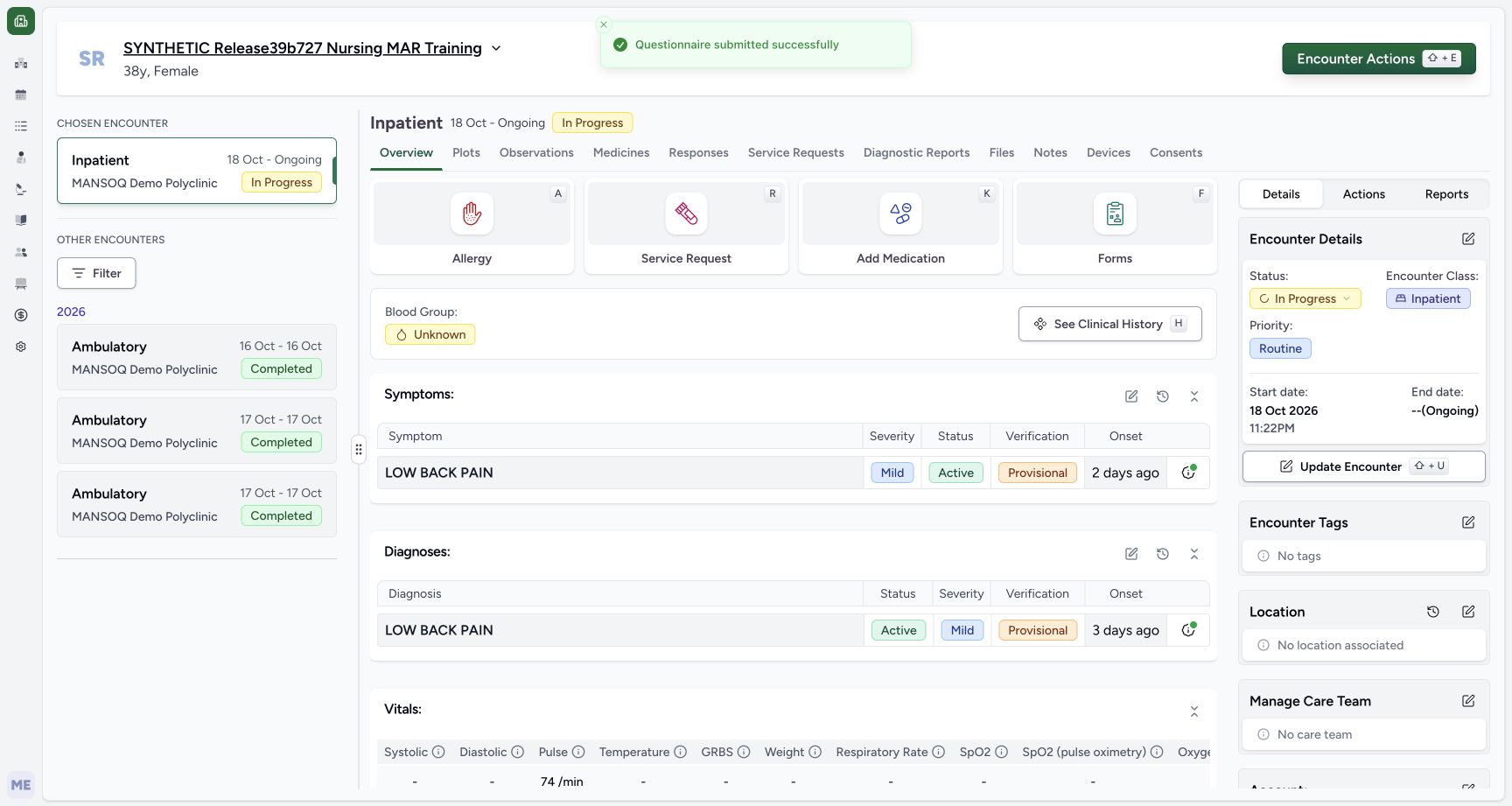Click the Update Encounter button
Image resolution: width=1512 pixels, height=806 pixels.
pos(1363,466)
